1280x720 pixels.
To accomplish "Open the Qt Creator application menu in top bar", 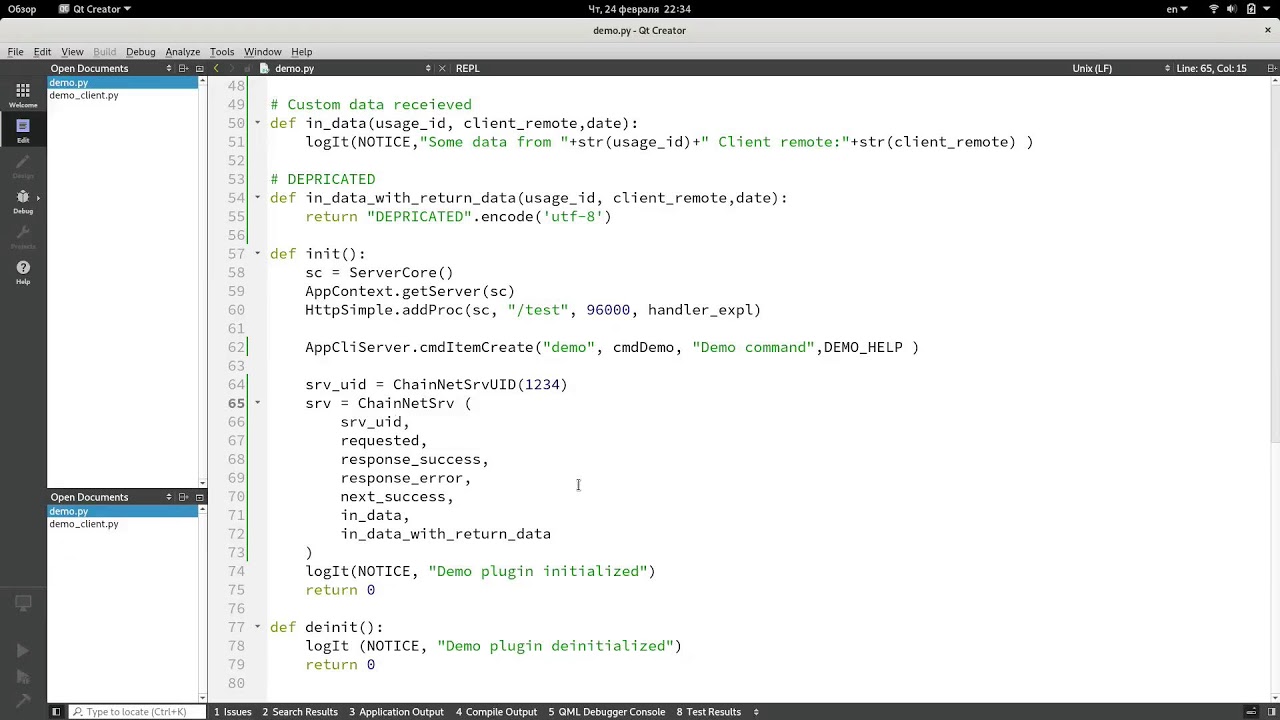I will tap(95, 9).
